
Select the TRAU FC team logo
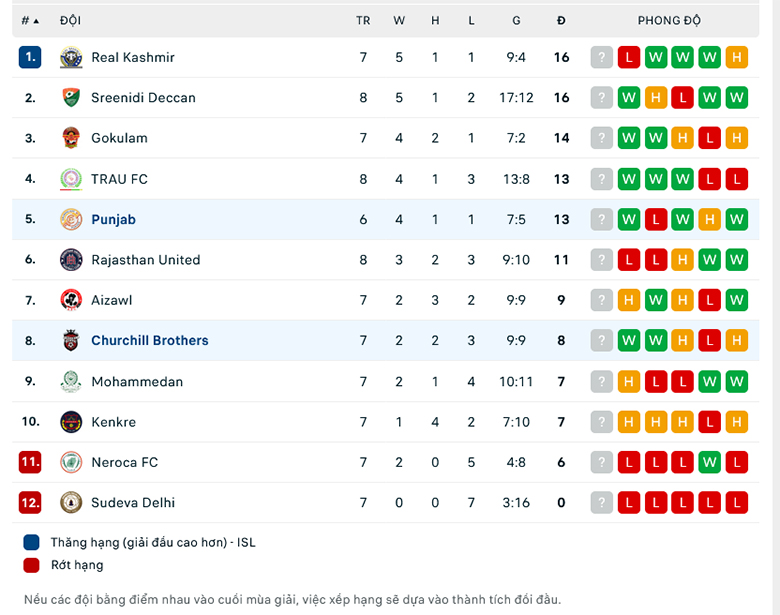point(71,179)
